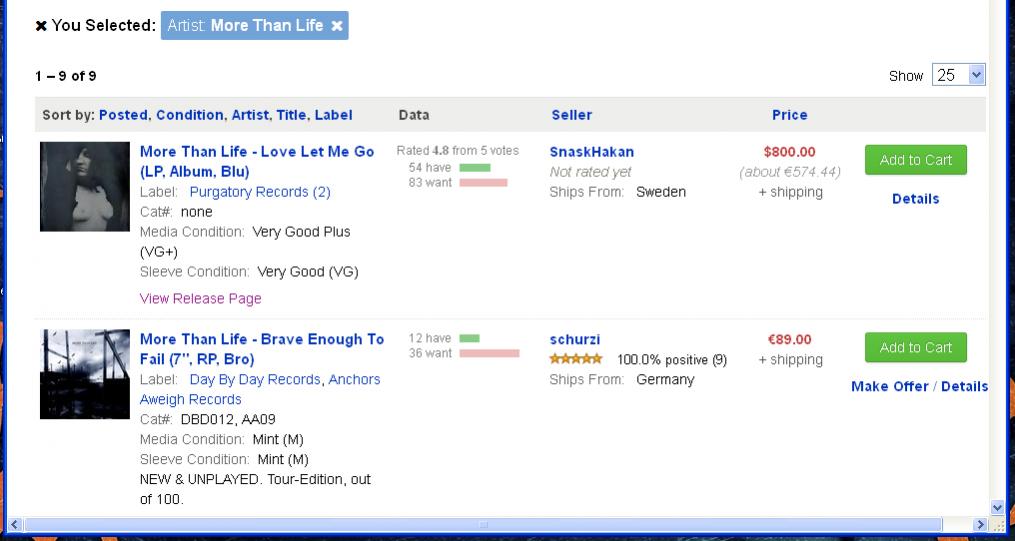Open seller SnaskHakan profile

click(x=592, y=152)
